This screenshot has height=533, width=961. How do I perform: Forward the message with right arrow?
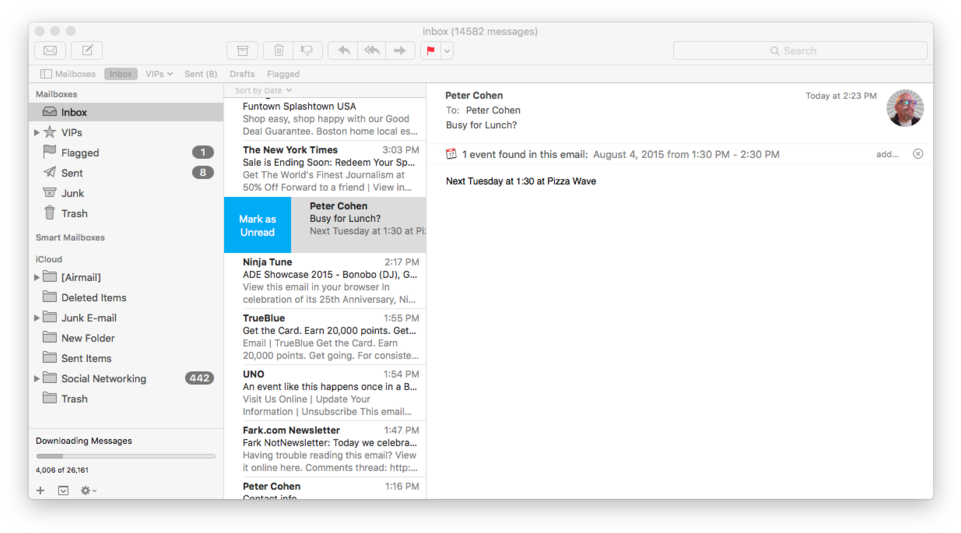400,51
